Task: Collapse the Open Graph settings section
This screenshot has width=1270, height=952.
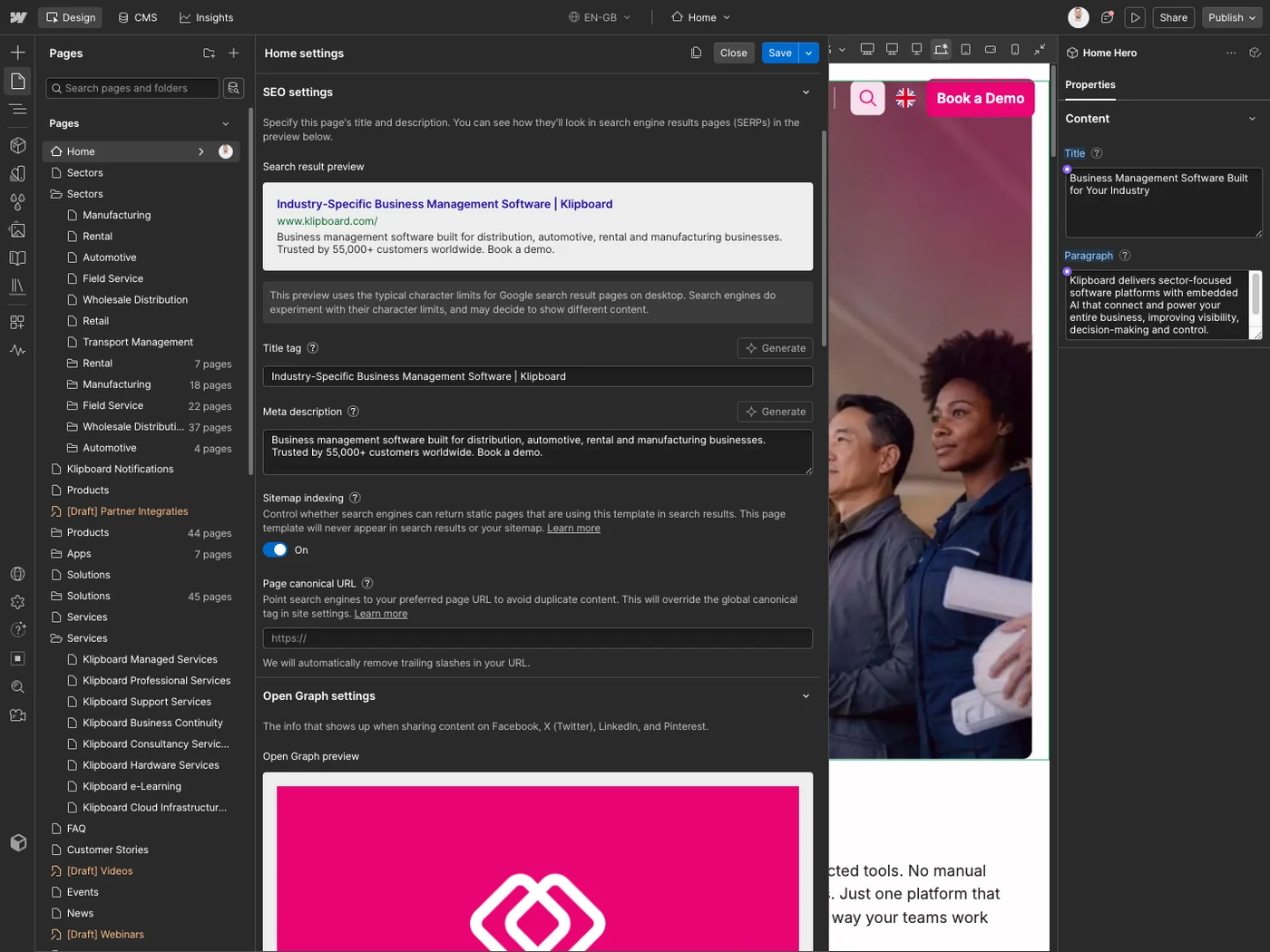Action: click(x=806, y=695)
